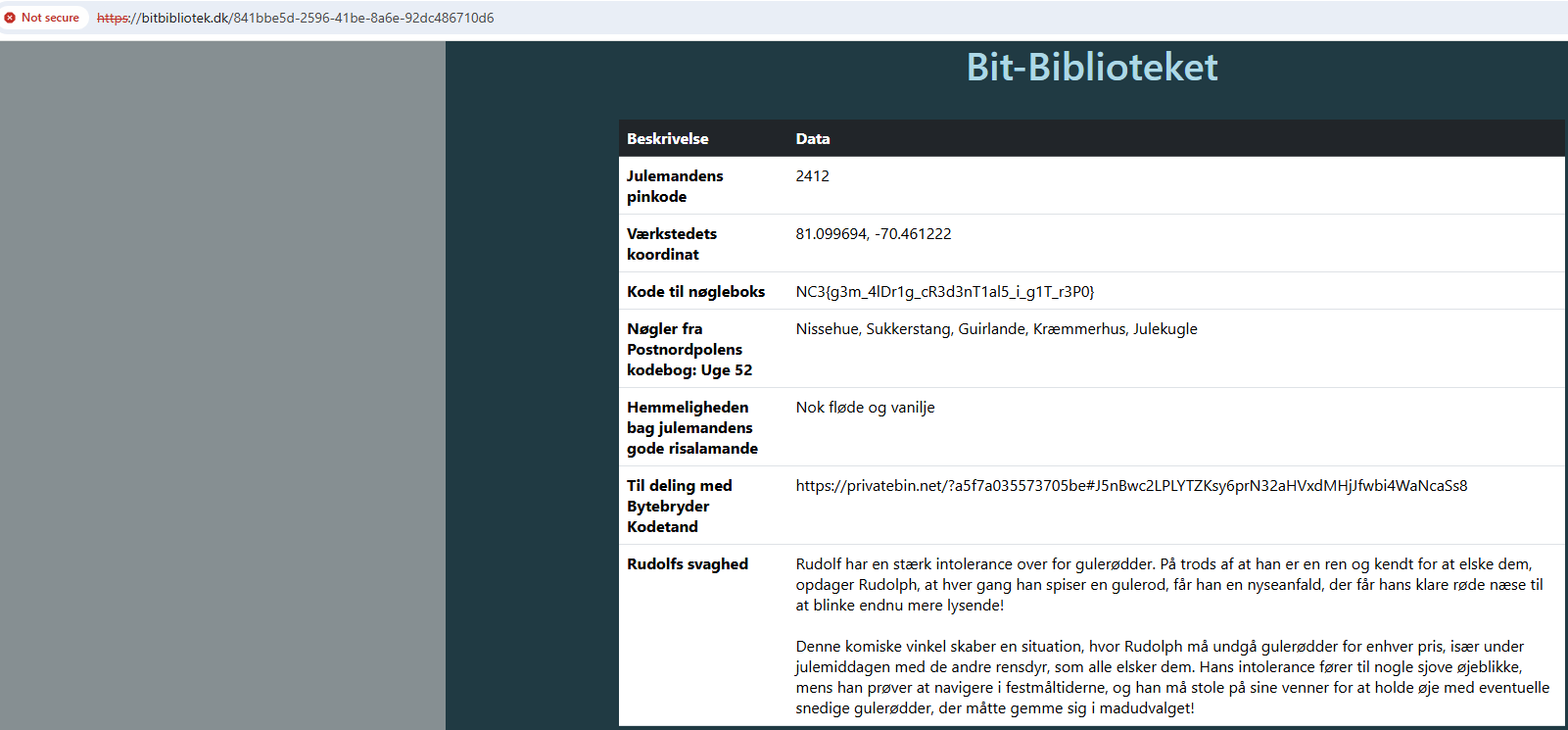Click the Nok fløde og vanilje text
The image size is (1568, 730).
(865, 408)
